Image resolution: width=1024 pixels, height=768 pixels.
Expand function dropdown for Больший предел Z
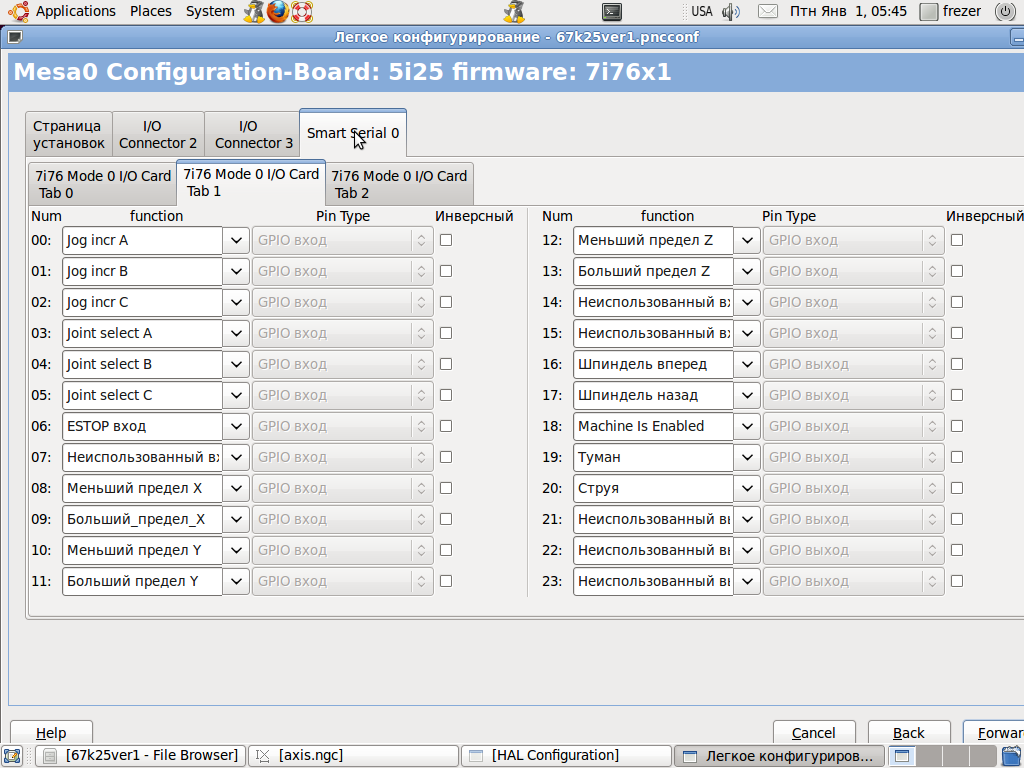tap(746, 271)
